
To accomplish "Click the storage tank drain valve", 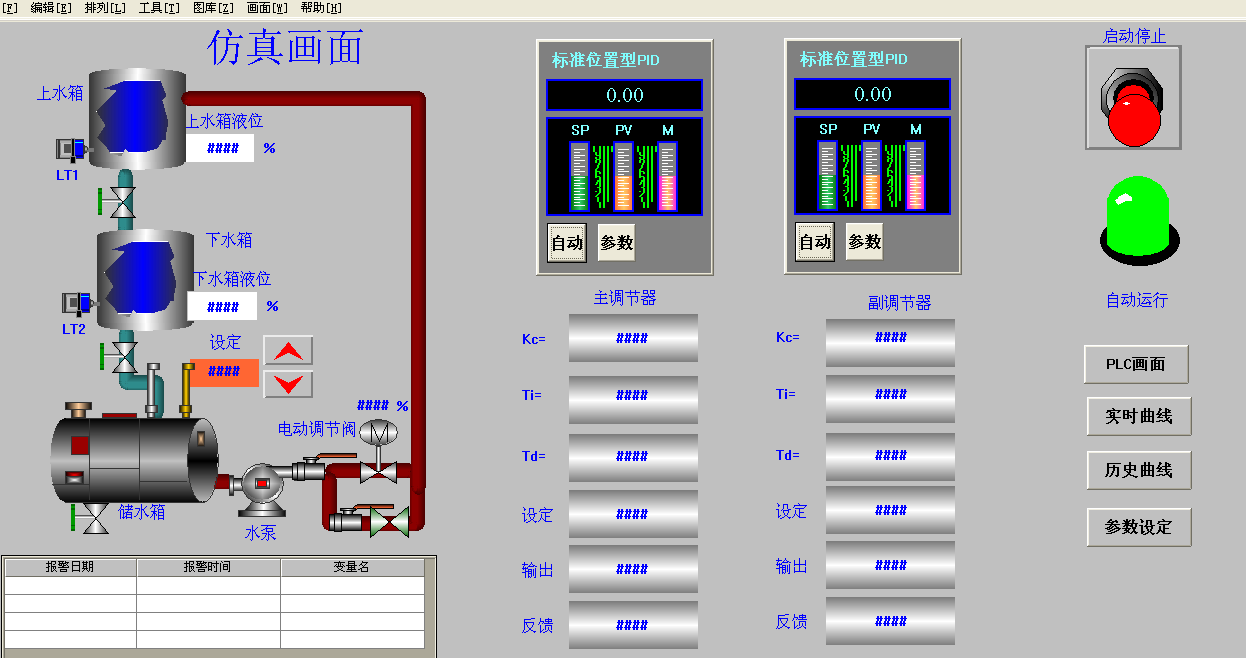I will point(91,518).
